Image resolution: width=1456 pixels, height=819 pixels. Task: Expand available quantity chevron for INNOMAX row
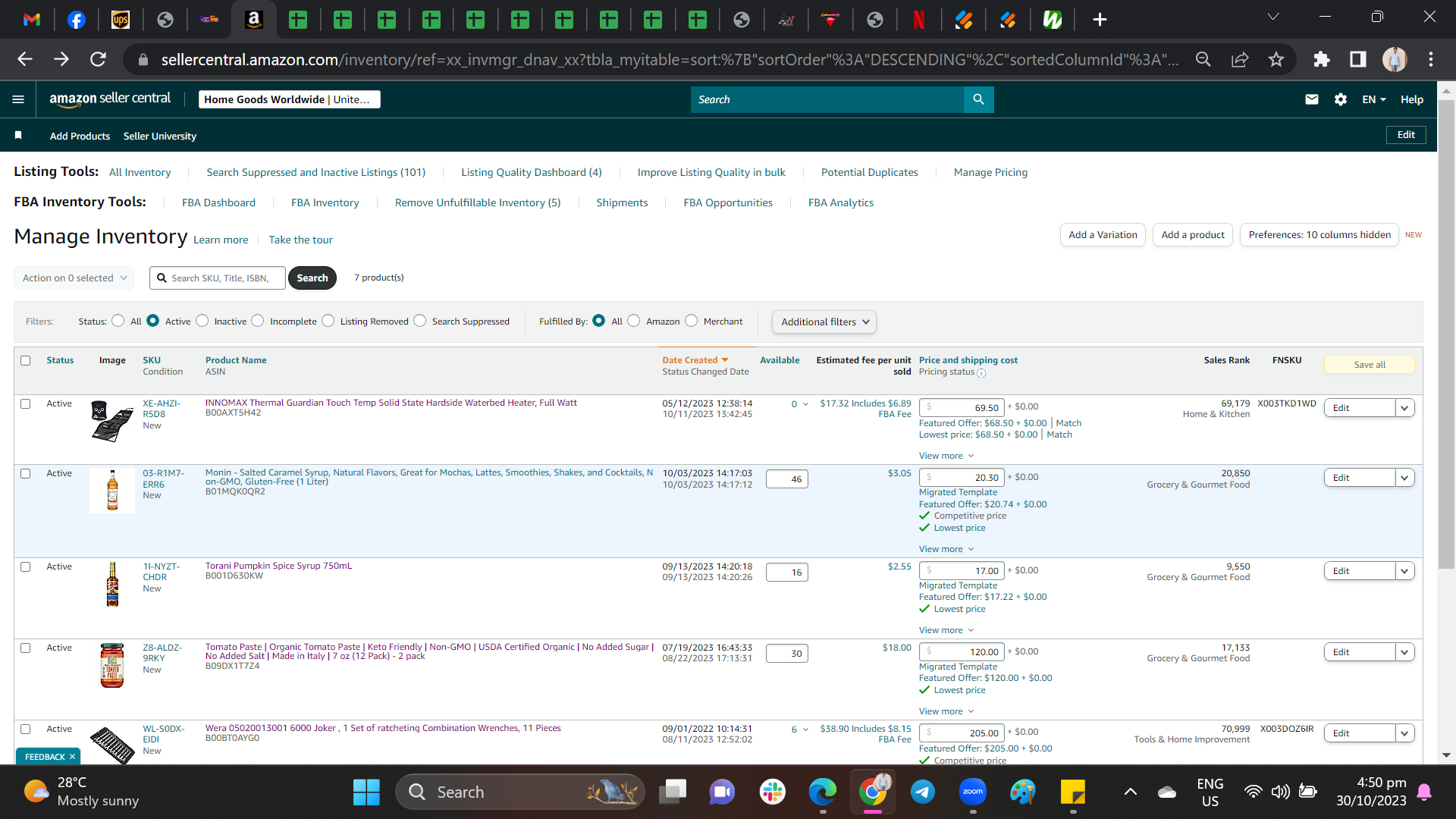(805, 405)
